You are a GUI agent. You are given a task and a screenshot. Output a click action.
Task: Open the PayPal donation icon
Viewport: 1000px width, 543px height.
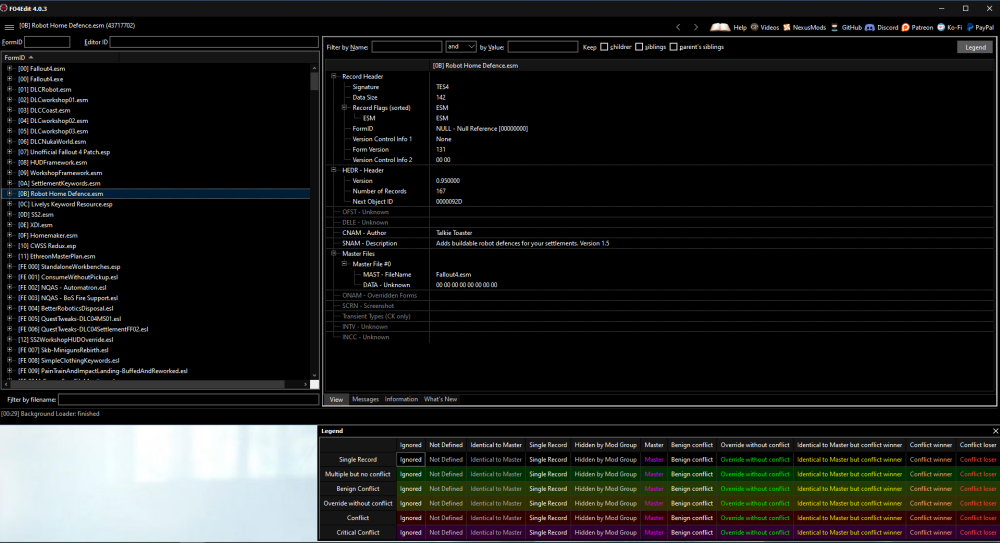click(x=970, y=27)
